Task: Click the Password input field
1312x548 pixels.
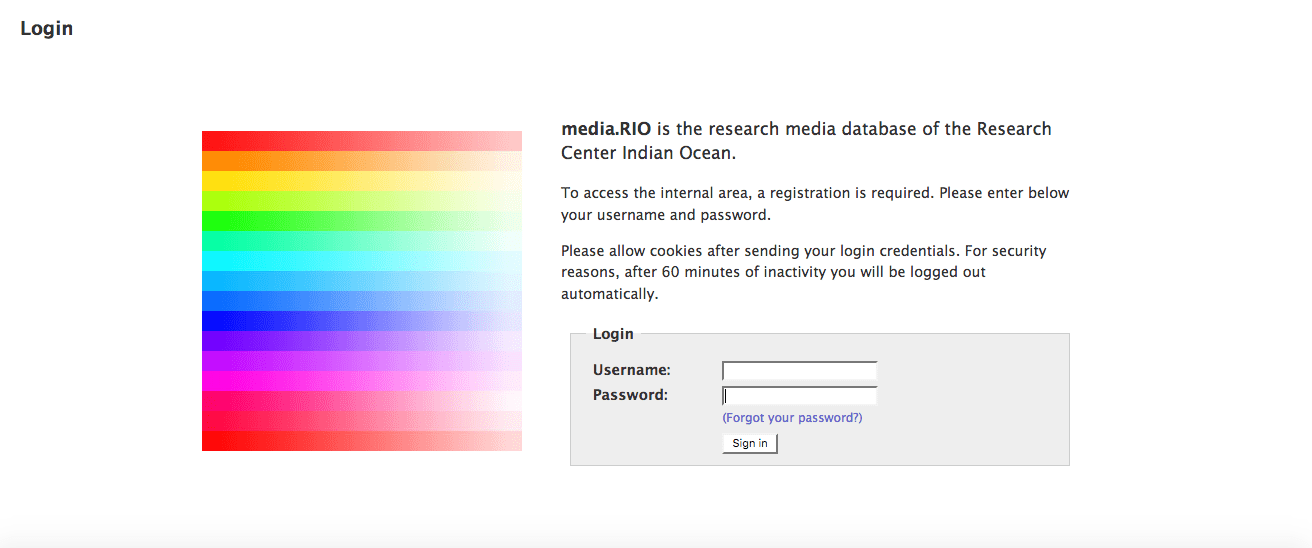Action: pos(800,396)
